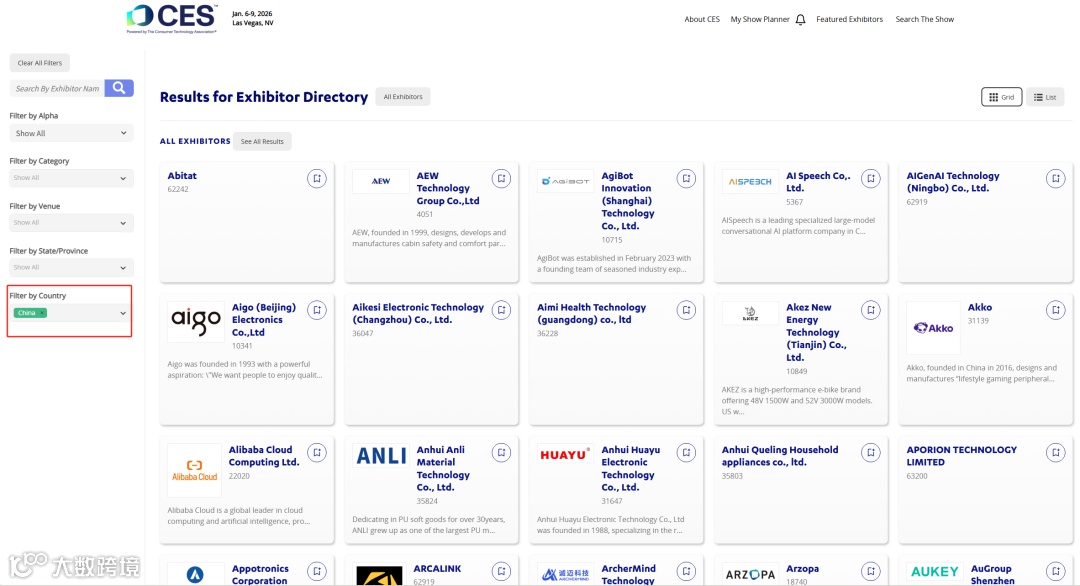This screenshot has height=586, width=1080.
Task: Click the AISPEECH logo thumbnail
Action: click(x=750, y=182)
